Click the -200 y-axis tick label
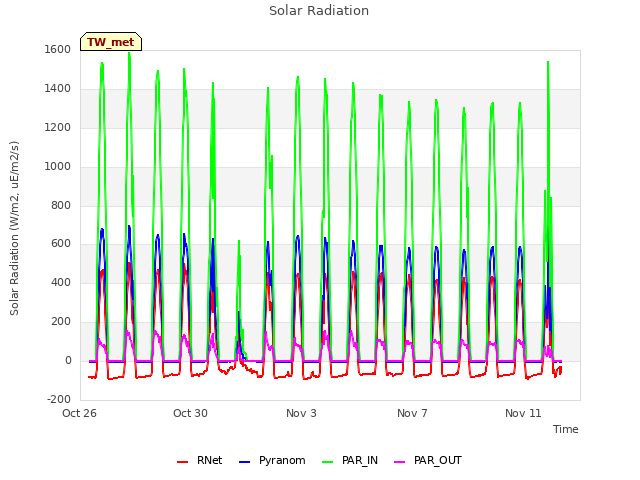Viewport: 640px width, 480px height. 59,399
